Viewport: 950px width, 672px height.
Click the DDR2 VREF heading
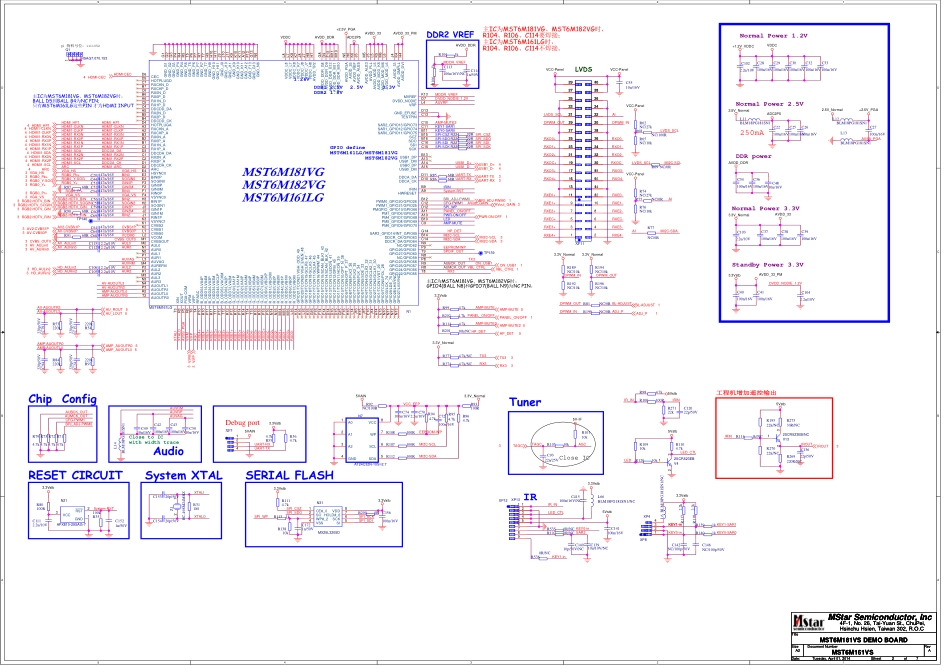click(450, 34)
